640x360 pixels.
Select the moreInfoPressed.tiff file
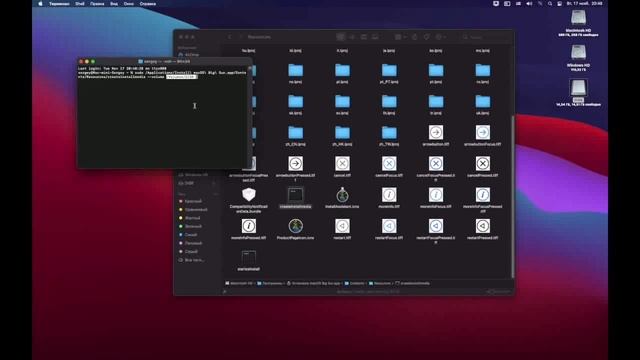coord(249,229)
